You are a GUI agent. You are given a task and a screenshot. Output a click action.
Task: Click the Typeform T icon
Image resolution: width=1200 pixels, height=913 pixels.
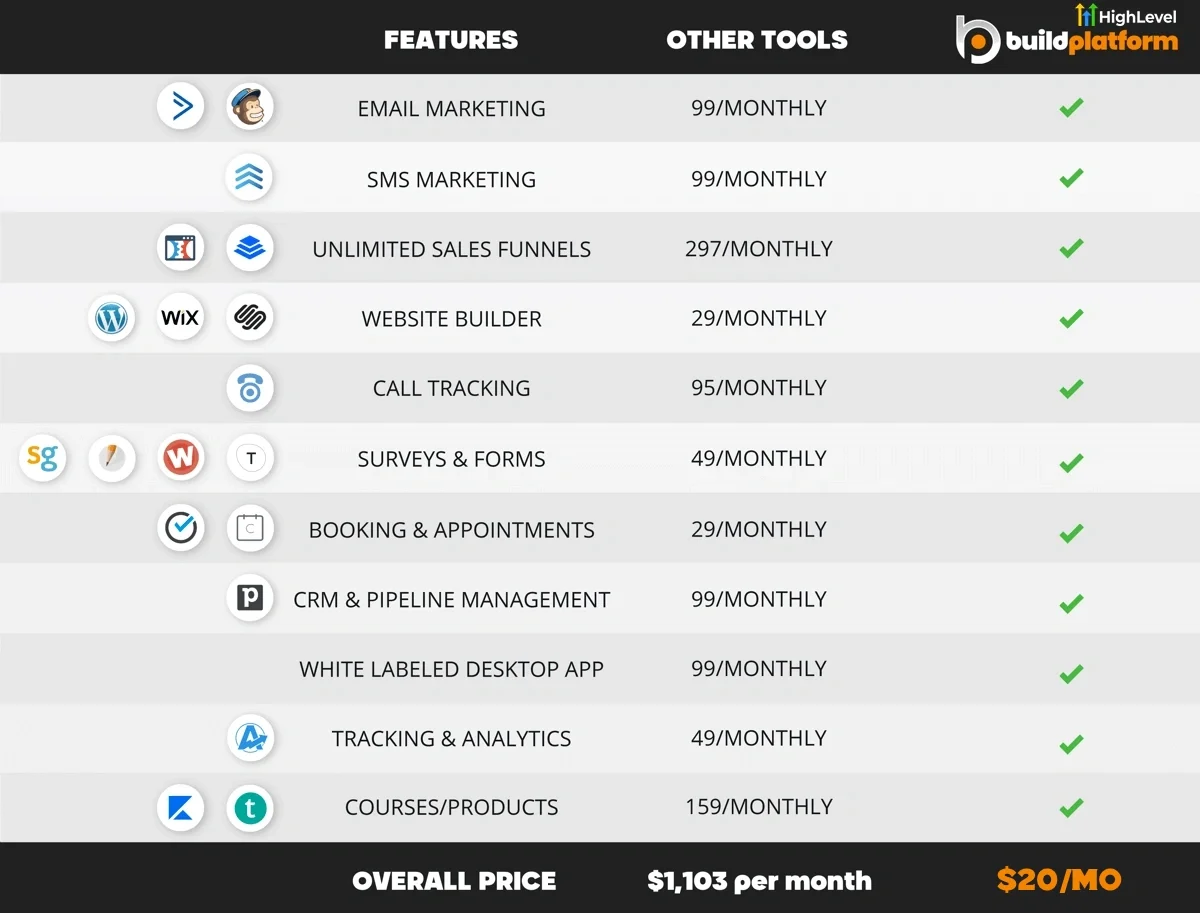[250, 458]
